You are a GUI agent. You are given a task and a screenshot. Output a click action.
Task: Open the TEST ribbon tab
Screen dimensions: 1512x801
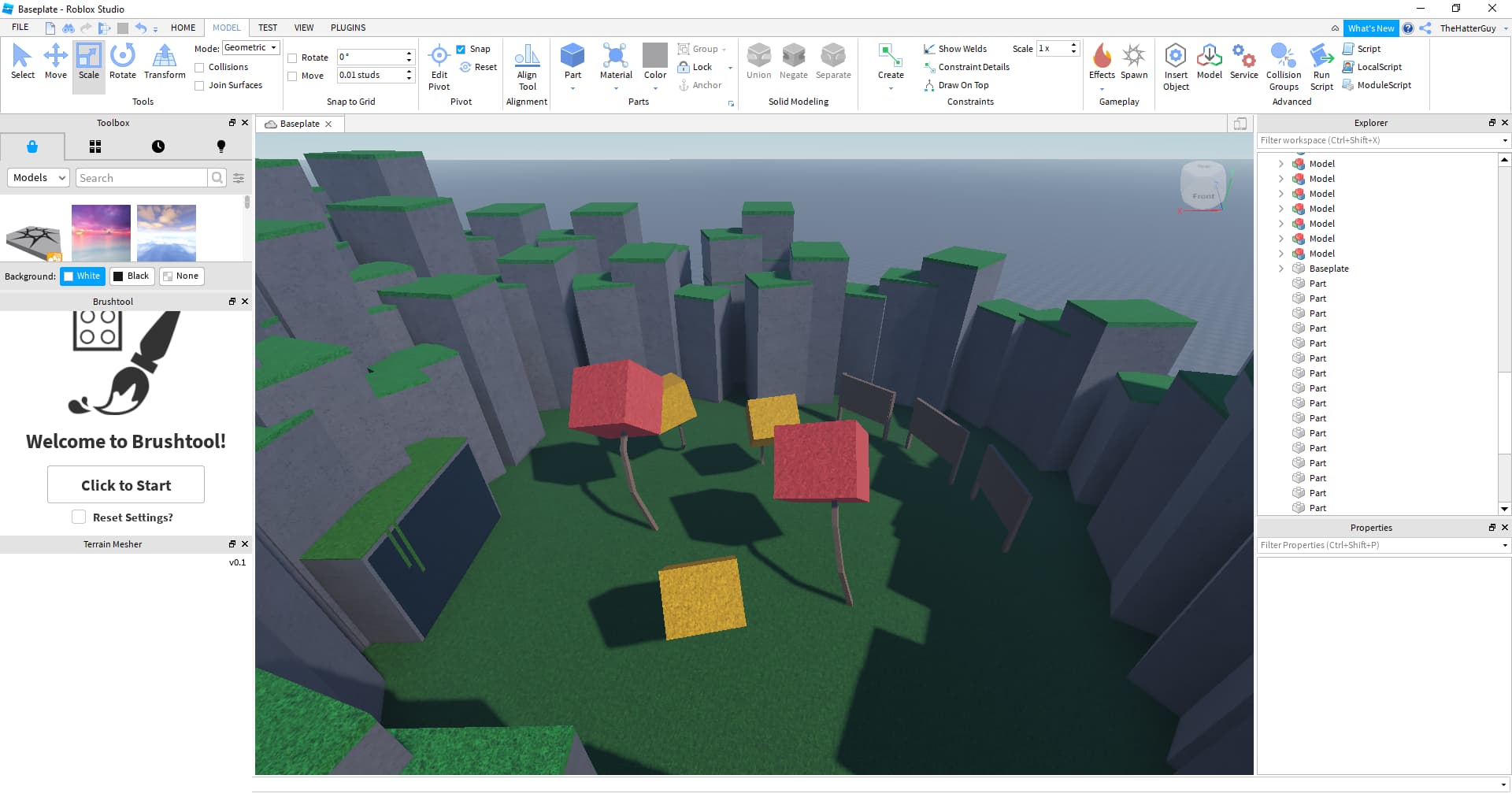tap(268, 28)
